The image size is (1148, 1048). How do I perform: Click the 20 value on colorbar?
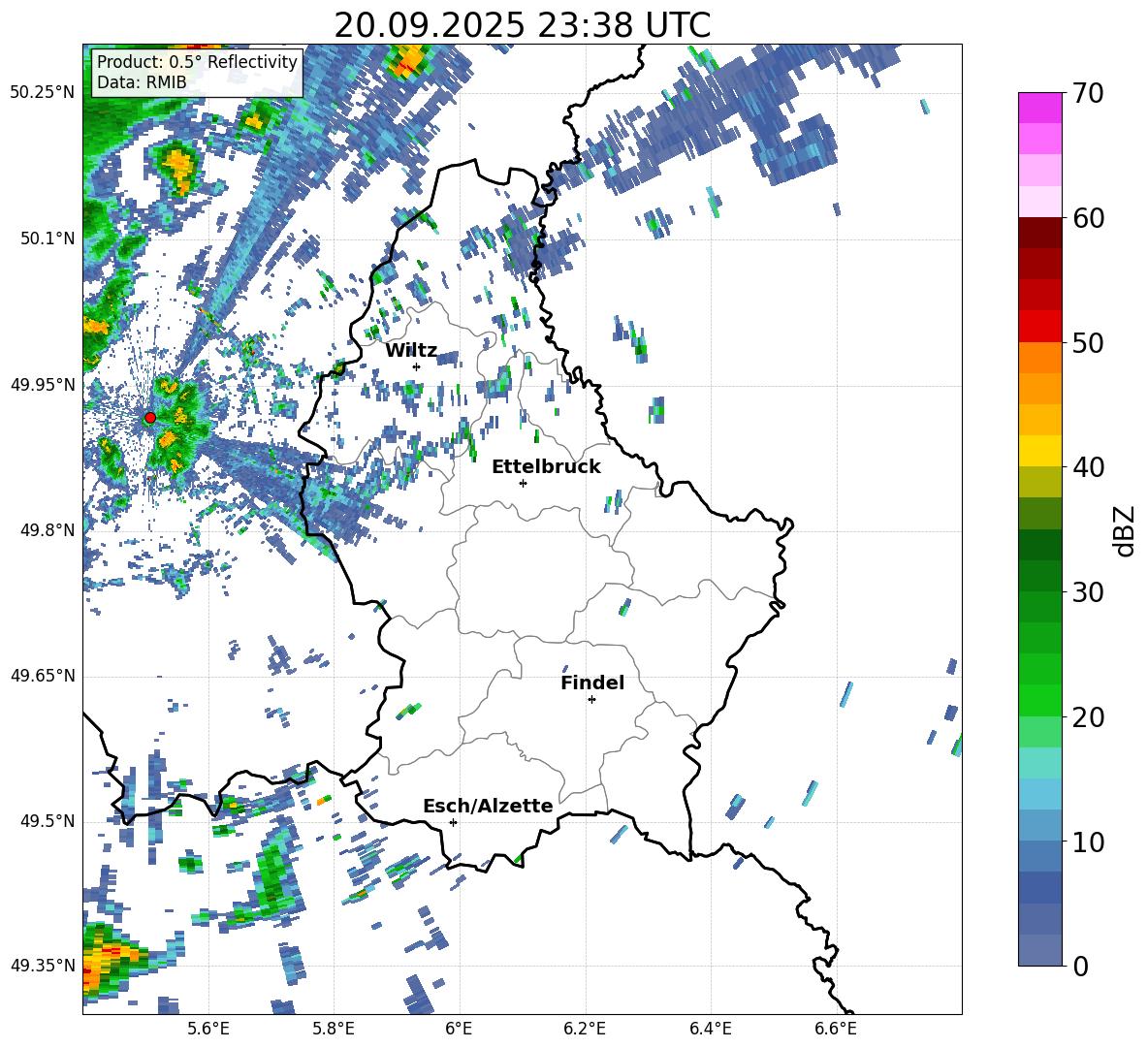pyautogui.click(x=1088, y=716)
